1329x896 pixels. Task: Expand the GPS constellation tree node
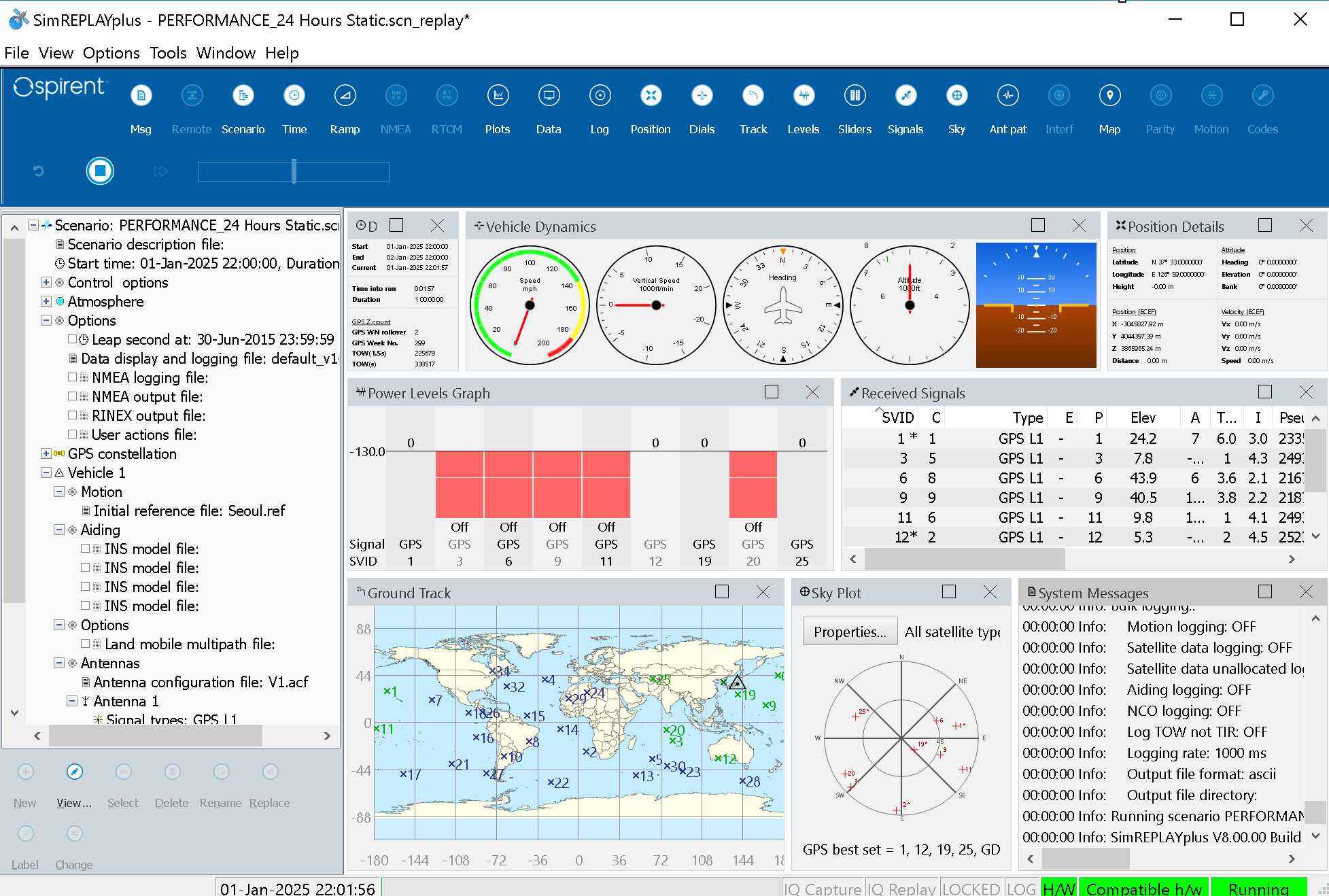pos(46,453)
